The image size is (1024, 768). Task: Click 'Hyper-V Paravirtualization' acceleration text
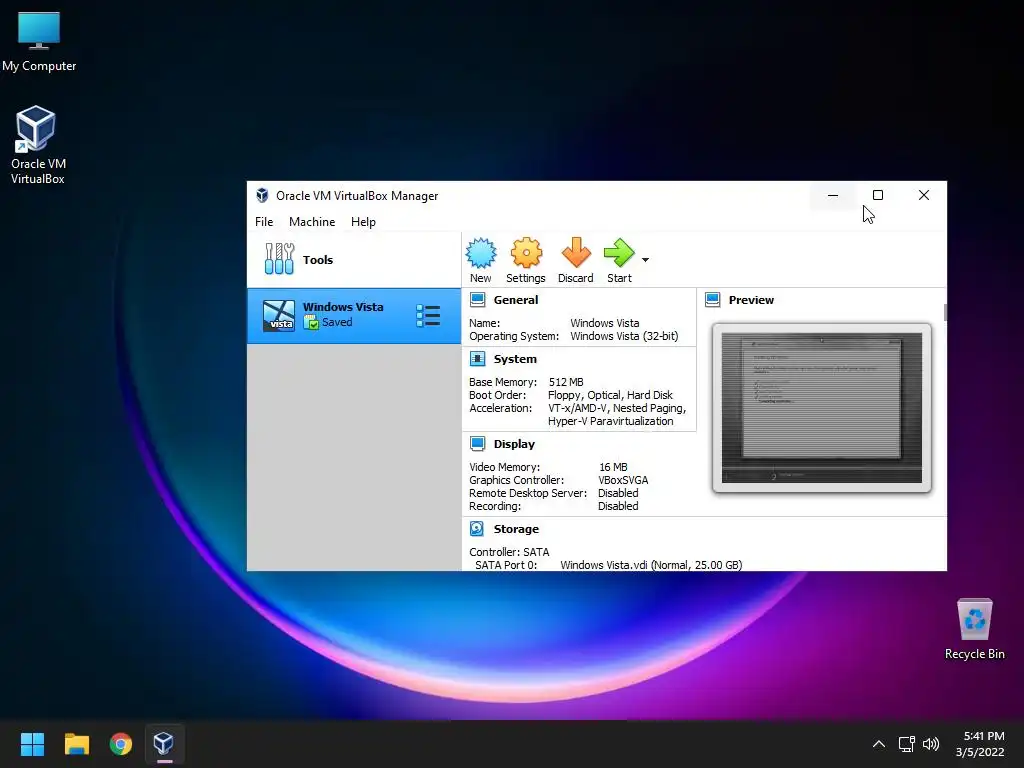coord(611,421)
